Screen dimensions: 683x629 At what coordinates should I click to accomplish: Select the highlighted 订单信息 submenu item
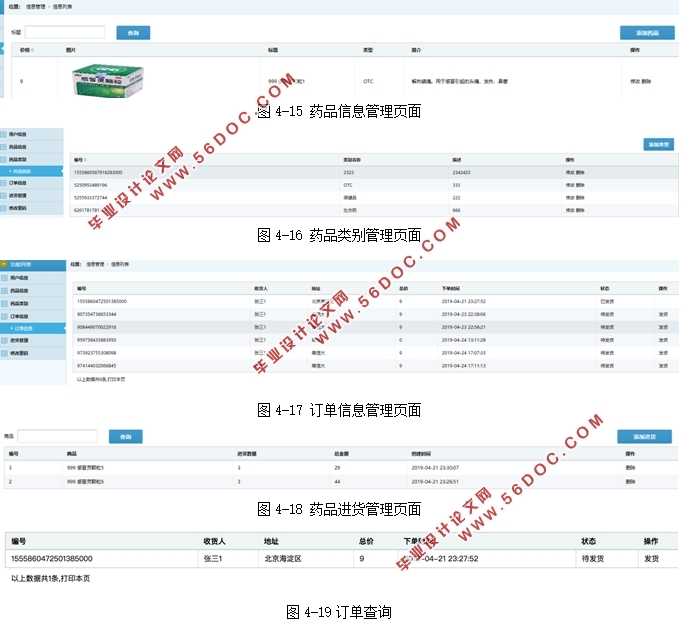tap(26, 327)
